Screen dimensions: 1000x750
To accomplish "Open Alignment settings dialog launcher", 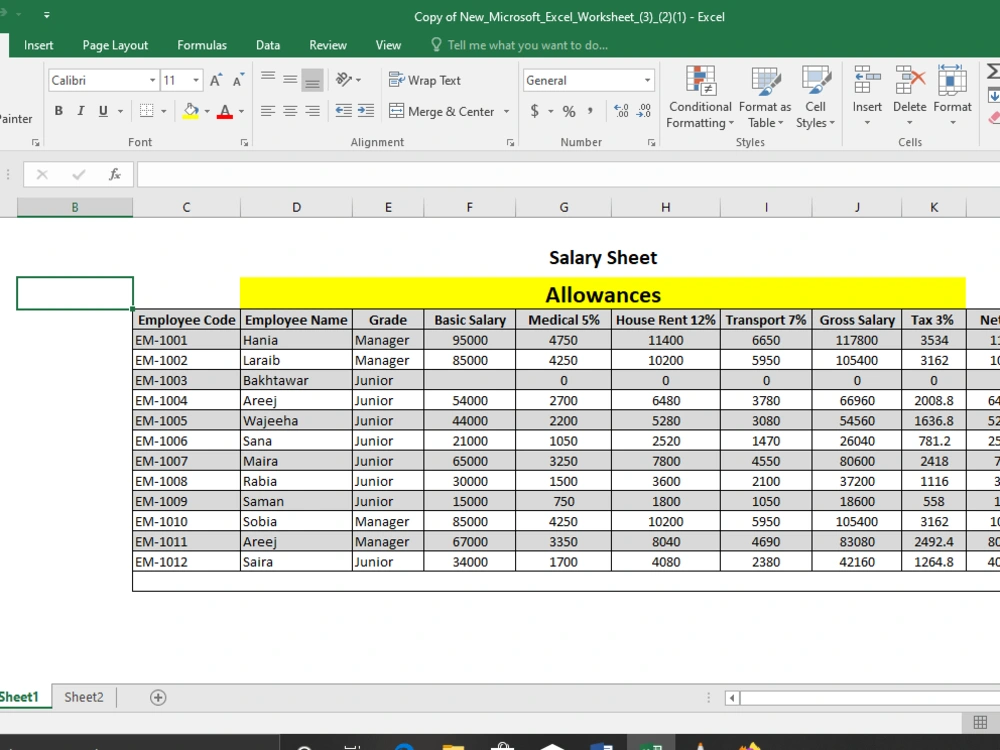I will coord(510,143).
